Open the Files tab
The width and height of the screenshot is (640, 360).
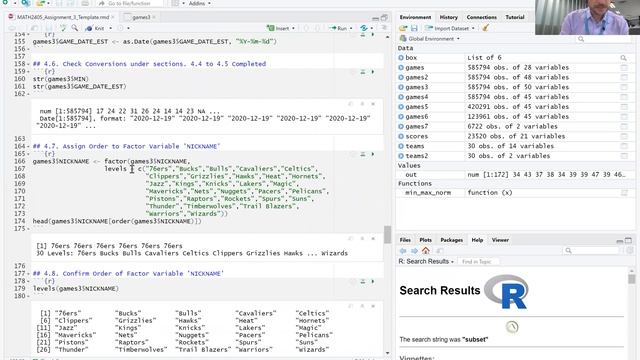click(405, 240)
